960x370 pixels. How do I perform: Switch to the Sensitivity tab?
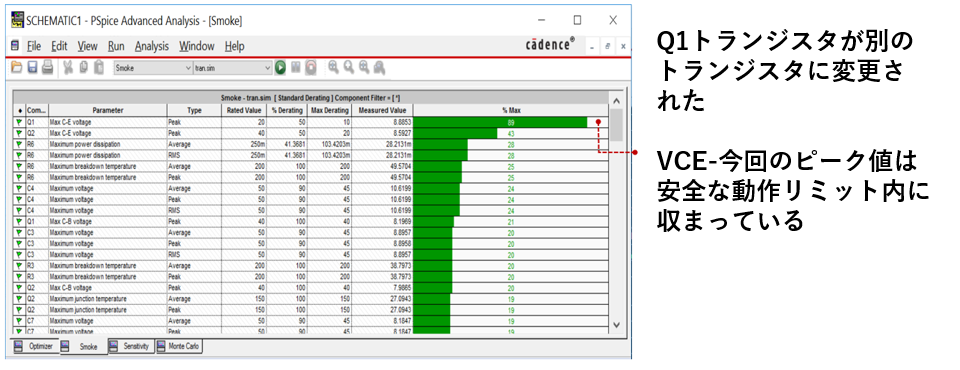pyautogui.click(x=130, y=346)
